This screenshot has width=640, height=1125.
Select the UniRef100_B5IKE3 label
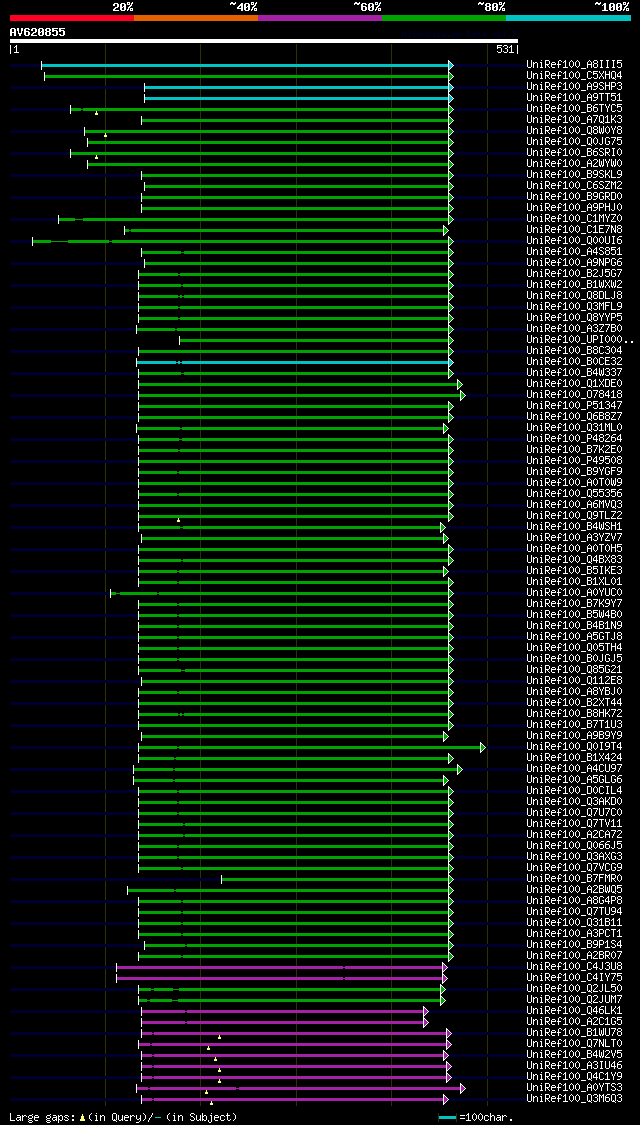click(574, 570)
